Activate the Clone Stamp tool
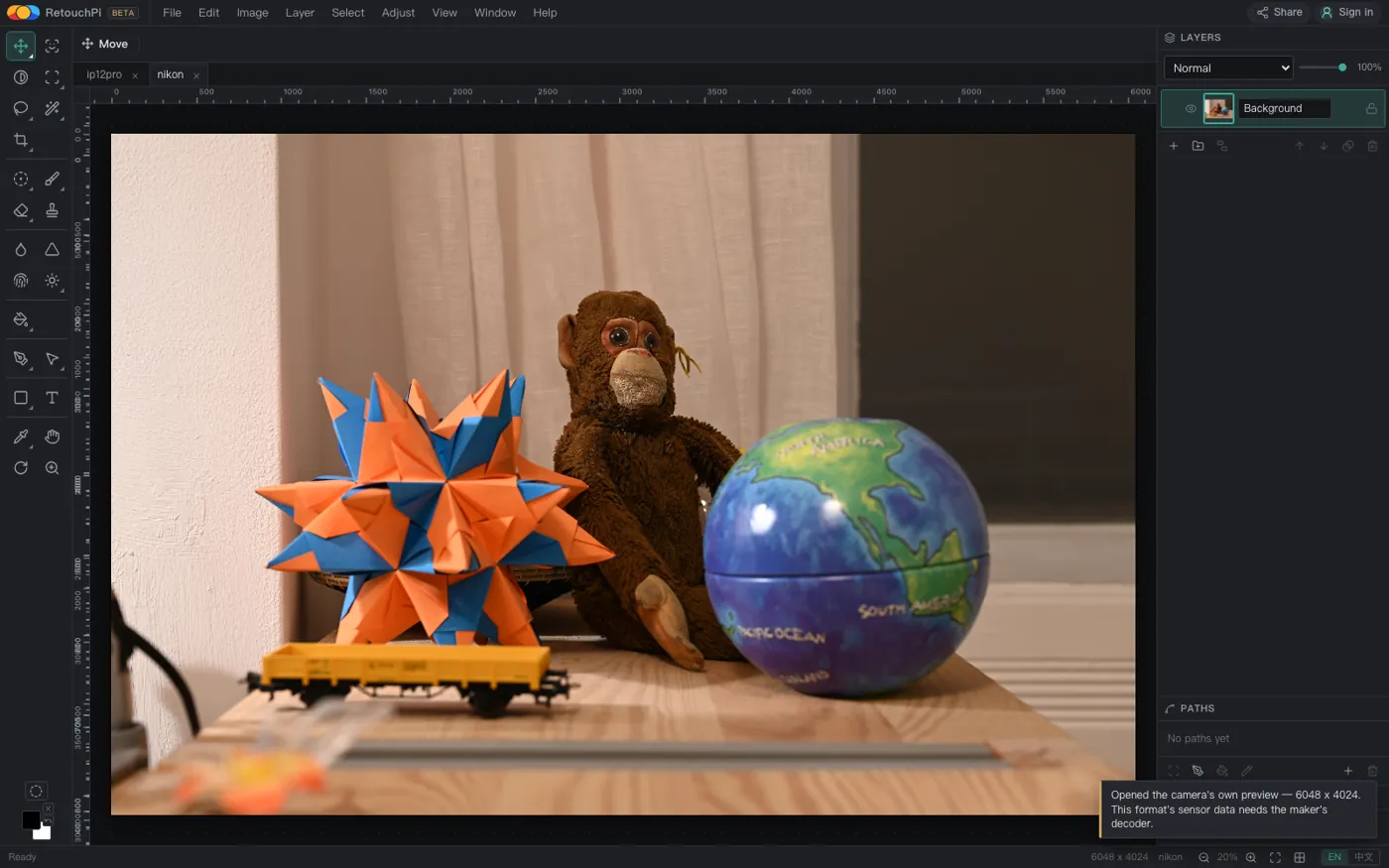1389x868 pixels. pyautogui.click(x=53, y=210)
